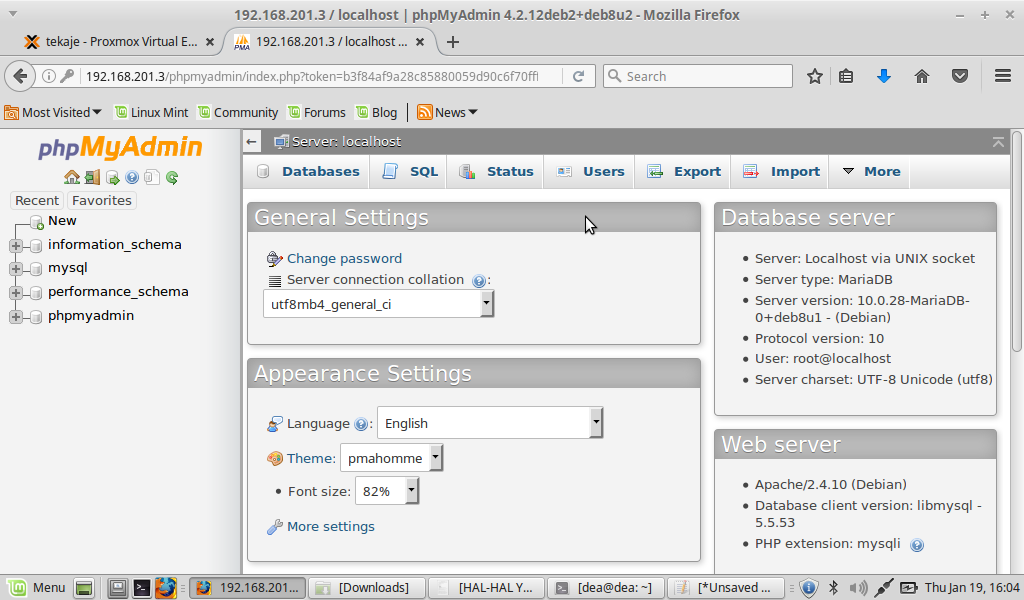Viewport: 1024px width, 600px height.
Task: Click the Reload navigation panel icon
Action: 172,178
